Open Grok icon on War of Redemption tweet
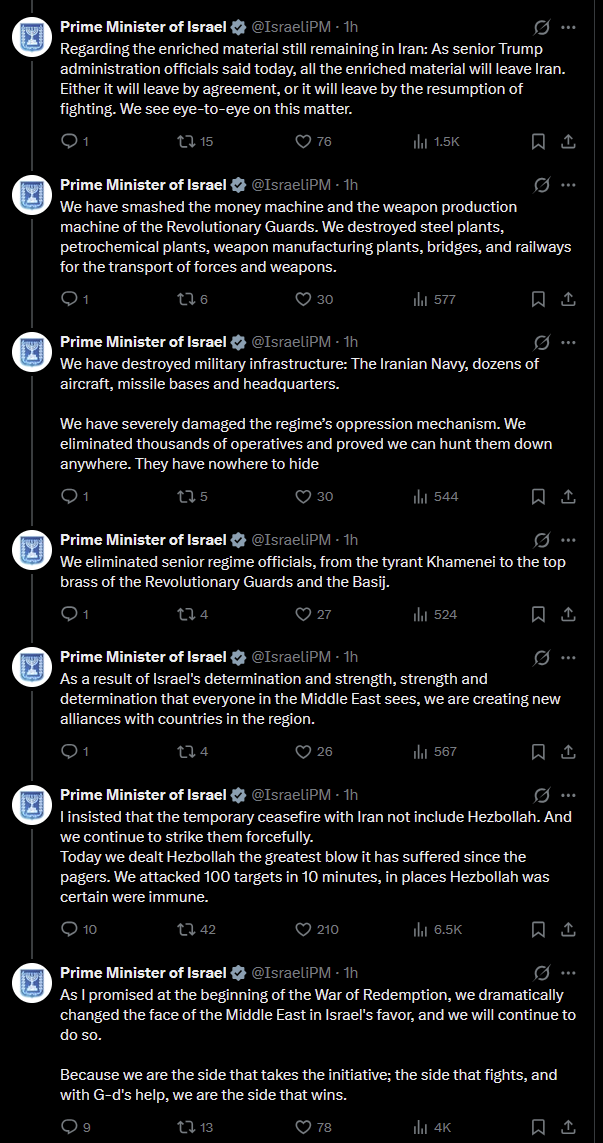 click(542, 973)
